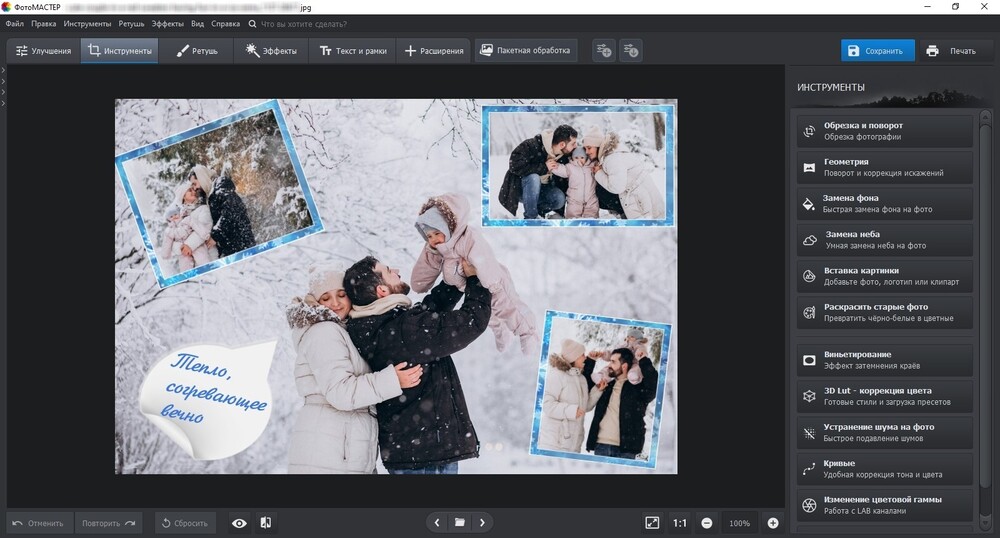The width and height of the screenshot is (1000, 538).
Task: Click the open folder icon below canvas
Action: pos(460,522)
